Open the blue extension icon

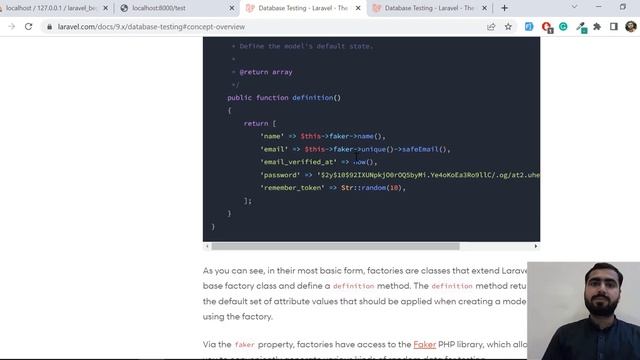529,27
